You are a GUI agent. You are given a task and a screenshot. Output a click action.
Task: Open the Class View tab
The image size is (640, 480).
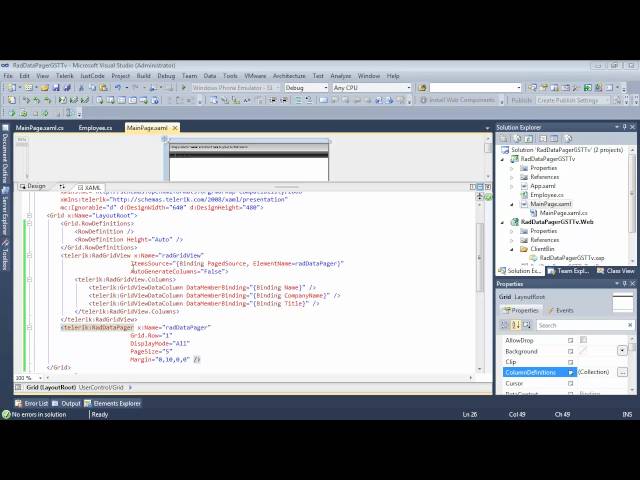click(x=616, y=271)
